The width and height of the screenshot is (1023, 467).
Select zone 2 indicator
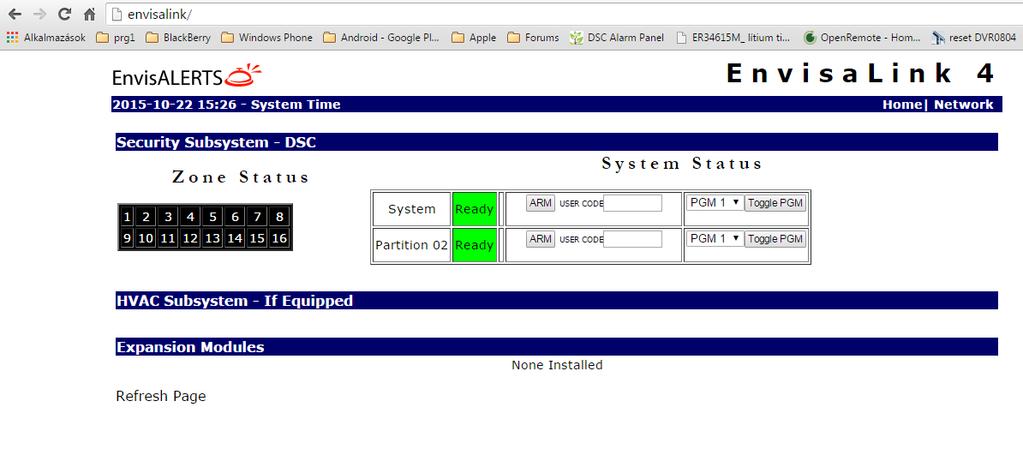(x=146, y=217)
